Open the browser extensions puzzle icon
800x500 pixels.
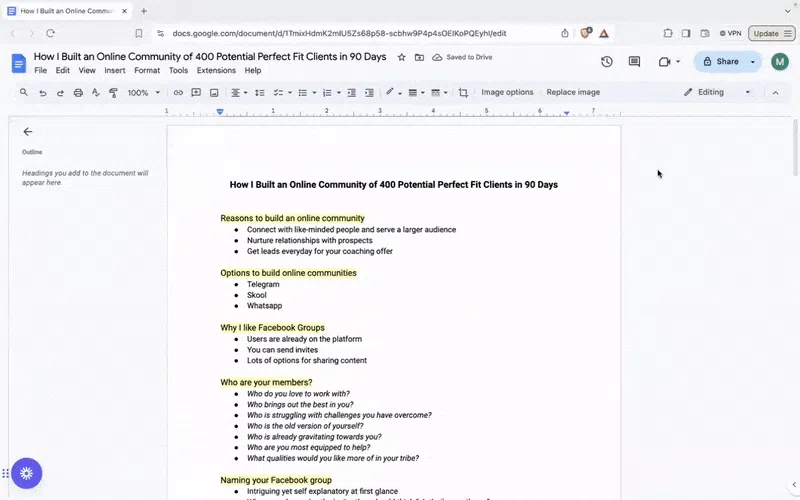pyautogui.click(x=668, y=33)
